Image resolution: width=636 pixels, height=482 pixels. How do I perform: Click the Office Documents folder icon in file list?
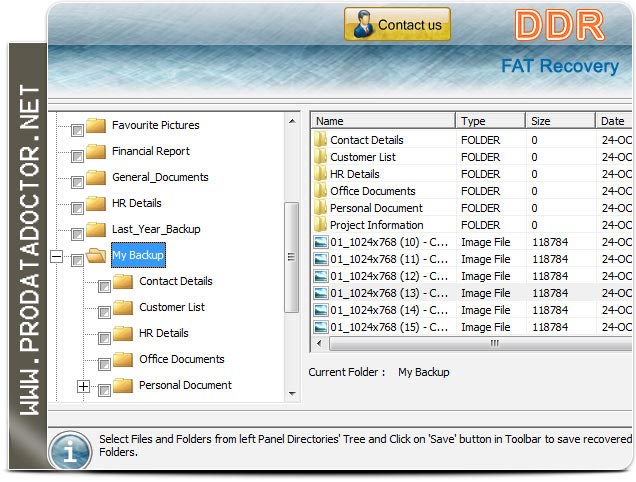point(320,191)
